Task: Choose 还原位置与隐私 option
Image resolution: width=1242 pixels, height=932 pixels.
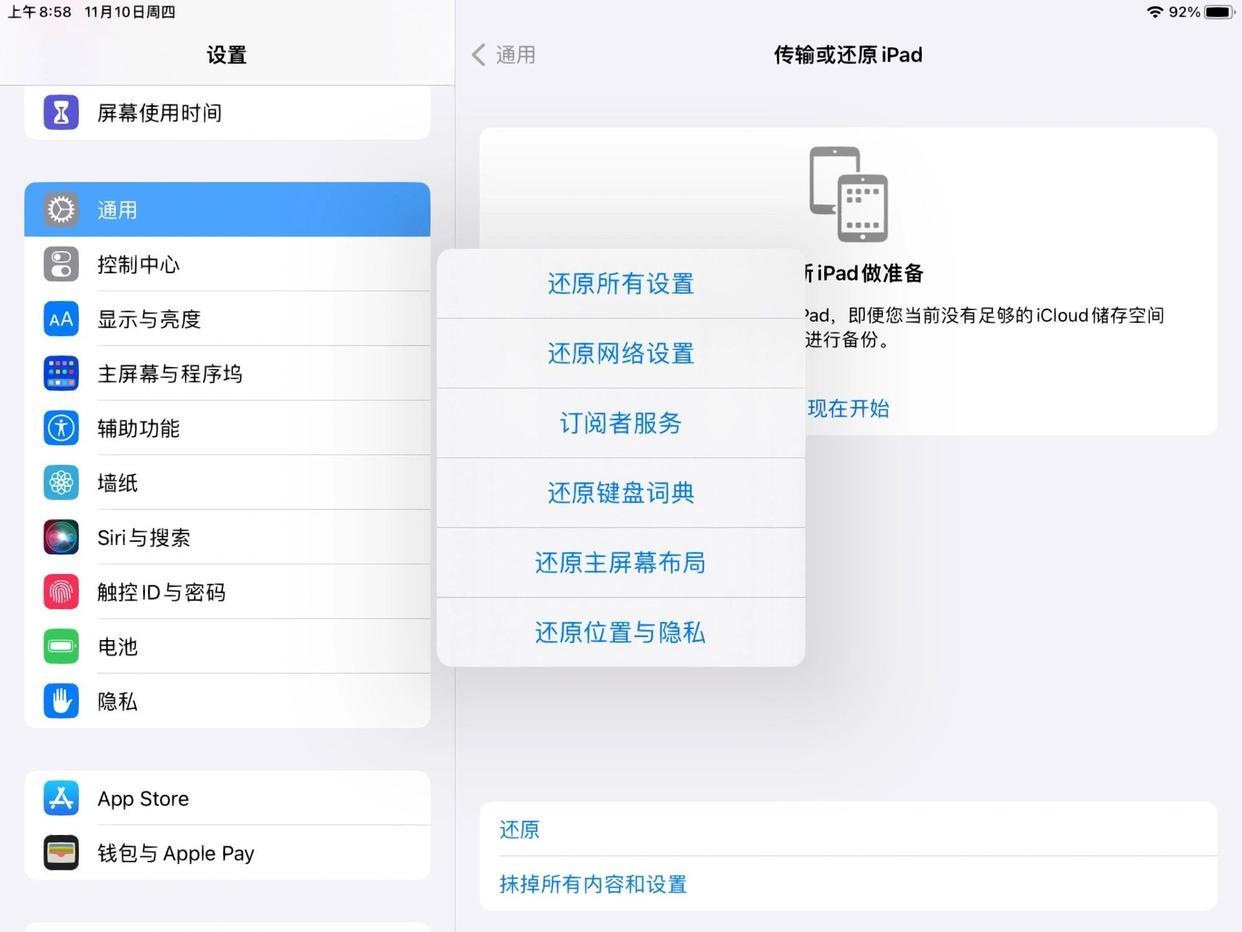Action: point(620,632)
